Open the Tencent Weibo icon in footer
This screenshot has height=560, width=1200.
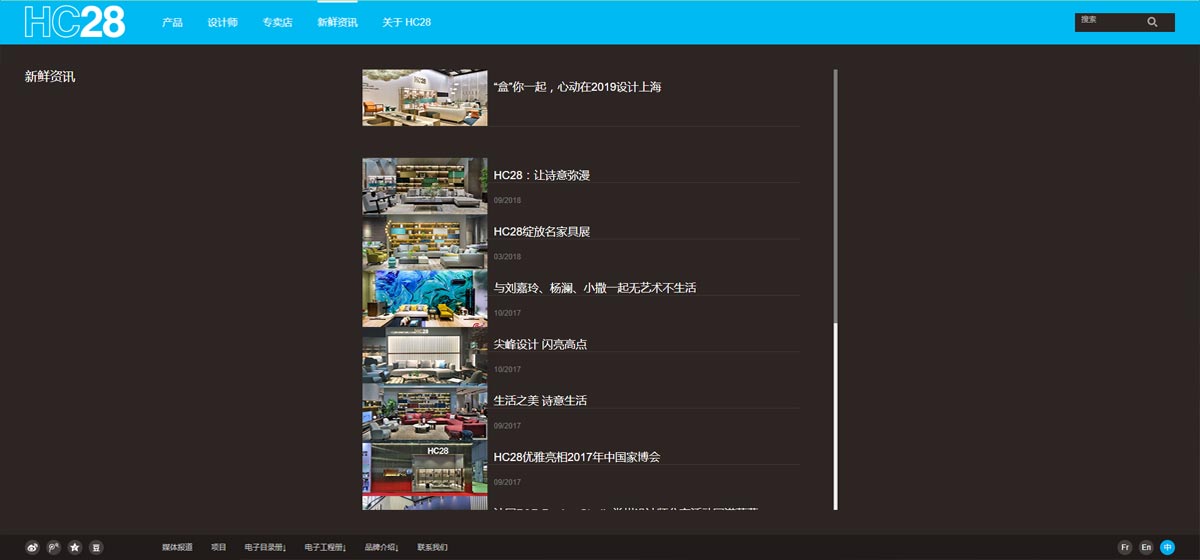pos(53,547)
